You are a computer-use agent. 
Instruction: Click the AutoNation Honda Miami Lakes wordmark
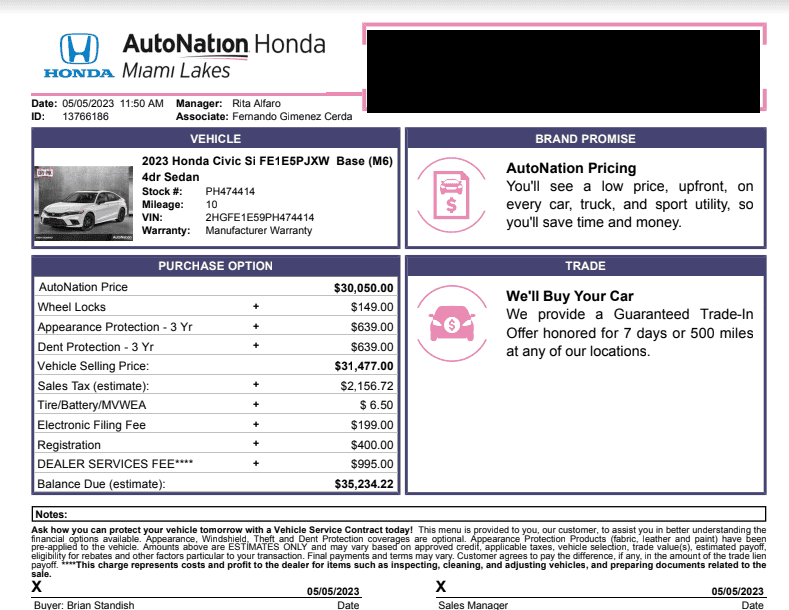pos(224,55)
